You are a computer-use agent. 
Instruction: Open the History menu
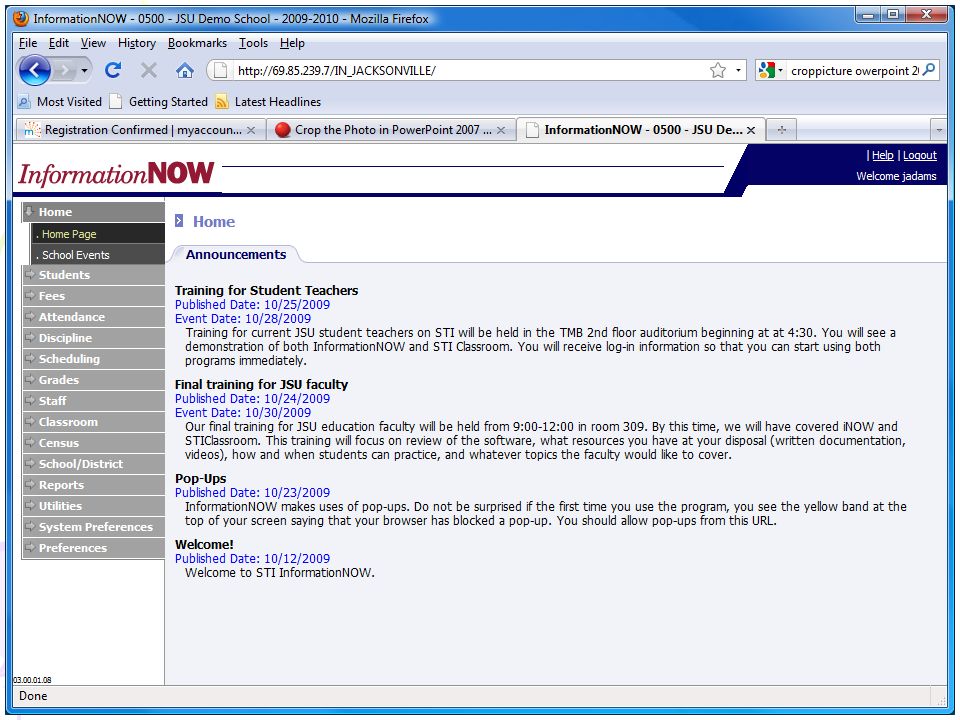137,43
